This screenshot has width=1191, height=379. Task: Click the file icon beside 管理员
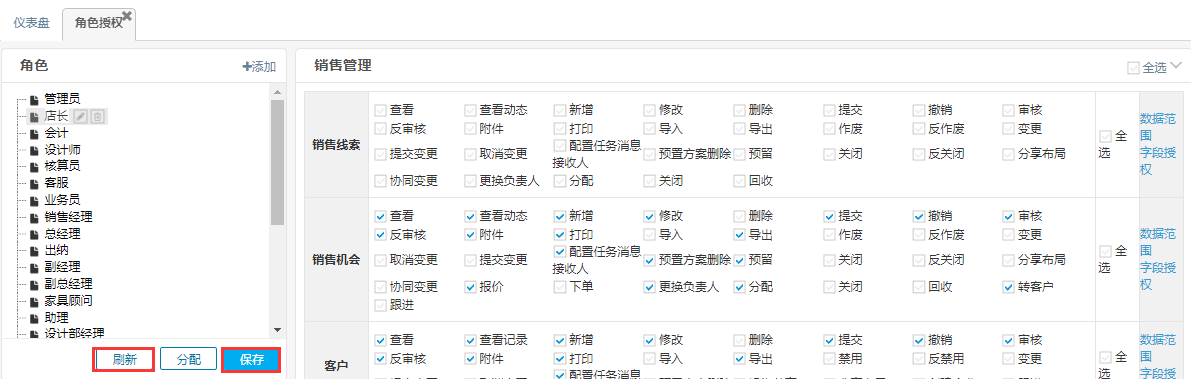[33, 99]
